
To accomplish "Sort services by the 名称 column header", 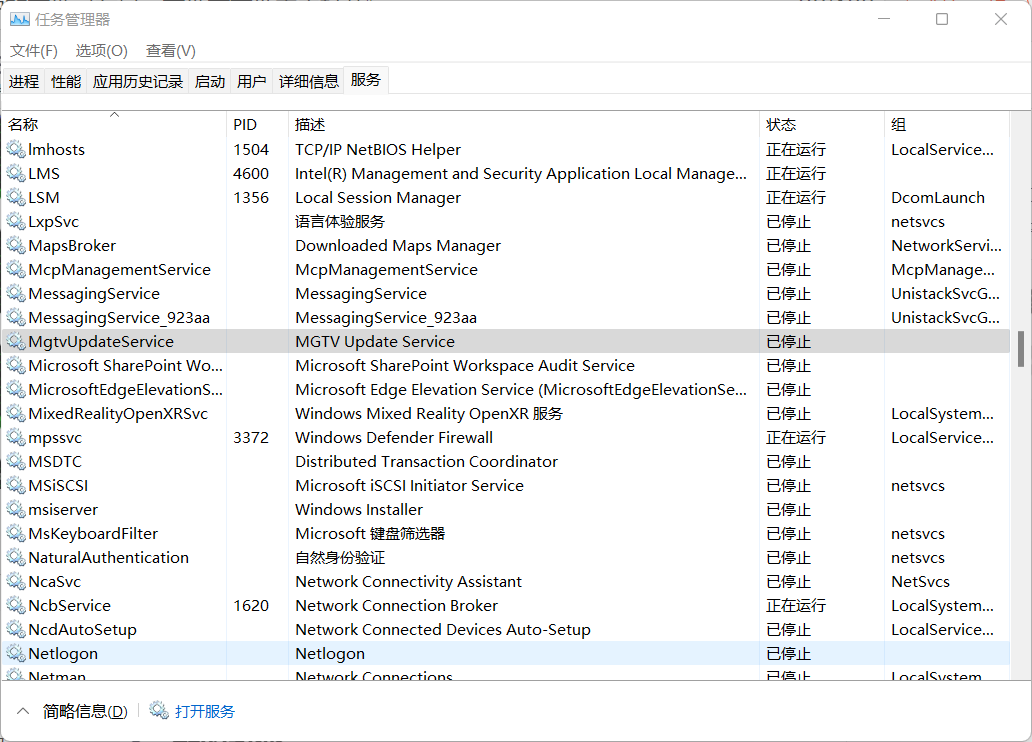I will 23,125.
